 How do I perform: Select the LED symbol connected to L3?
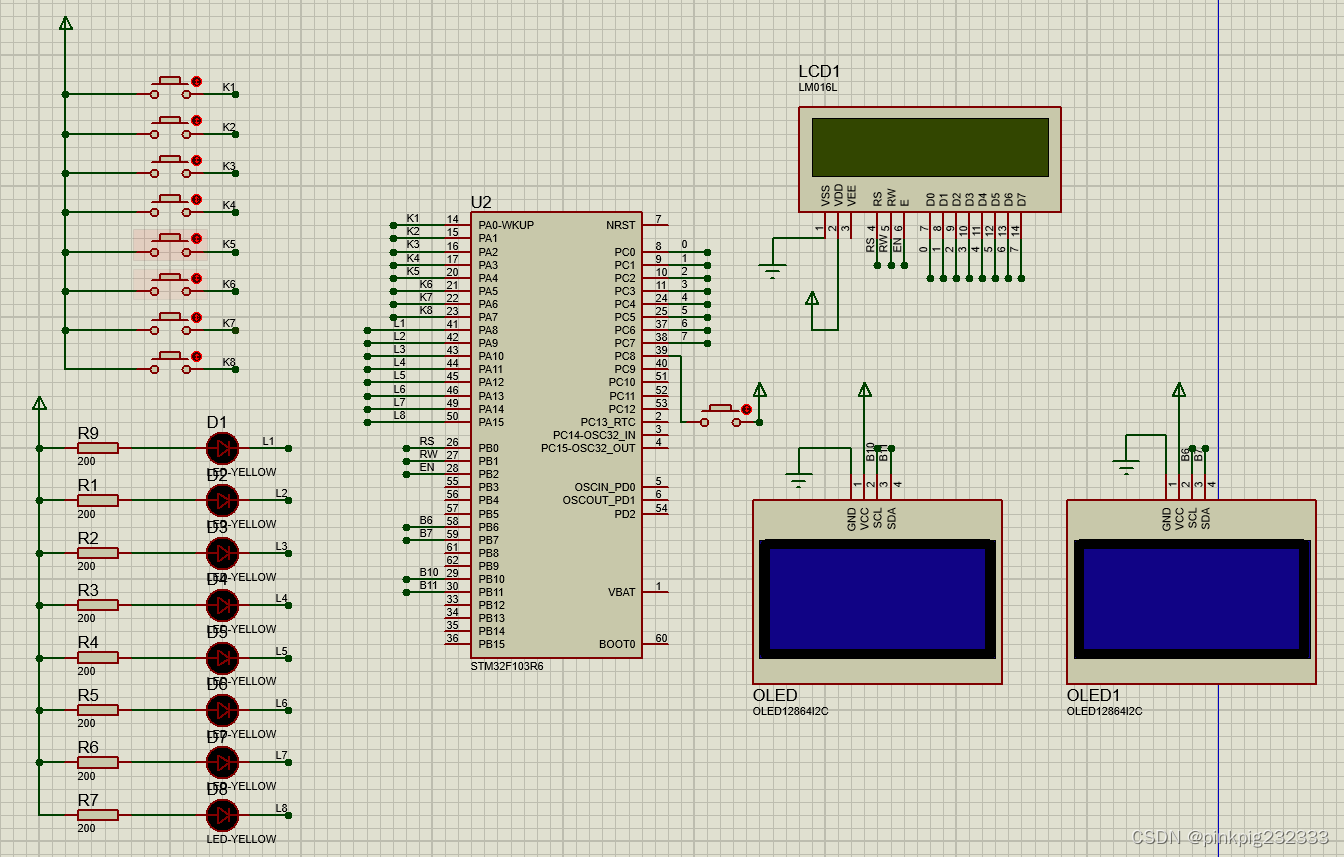click(x=222, y=553)
